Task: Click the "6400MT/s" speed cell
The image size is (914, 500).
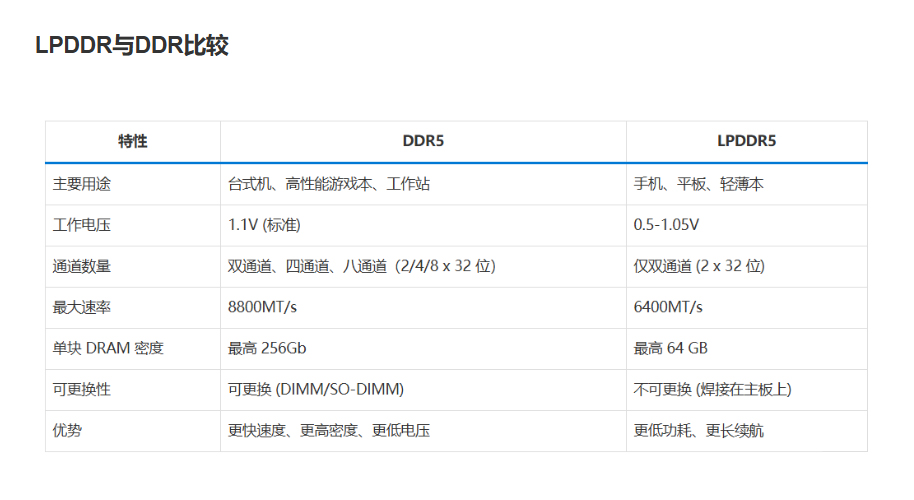Action: click(x=668, y=307)
